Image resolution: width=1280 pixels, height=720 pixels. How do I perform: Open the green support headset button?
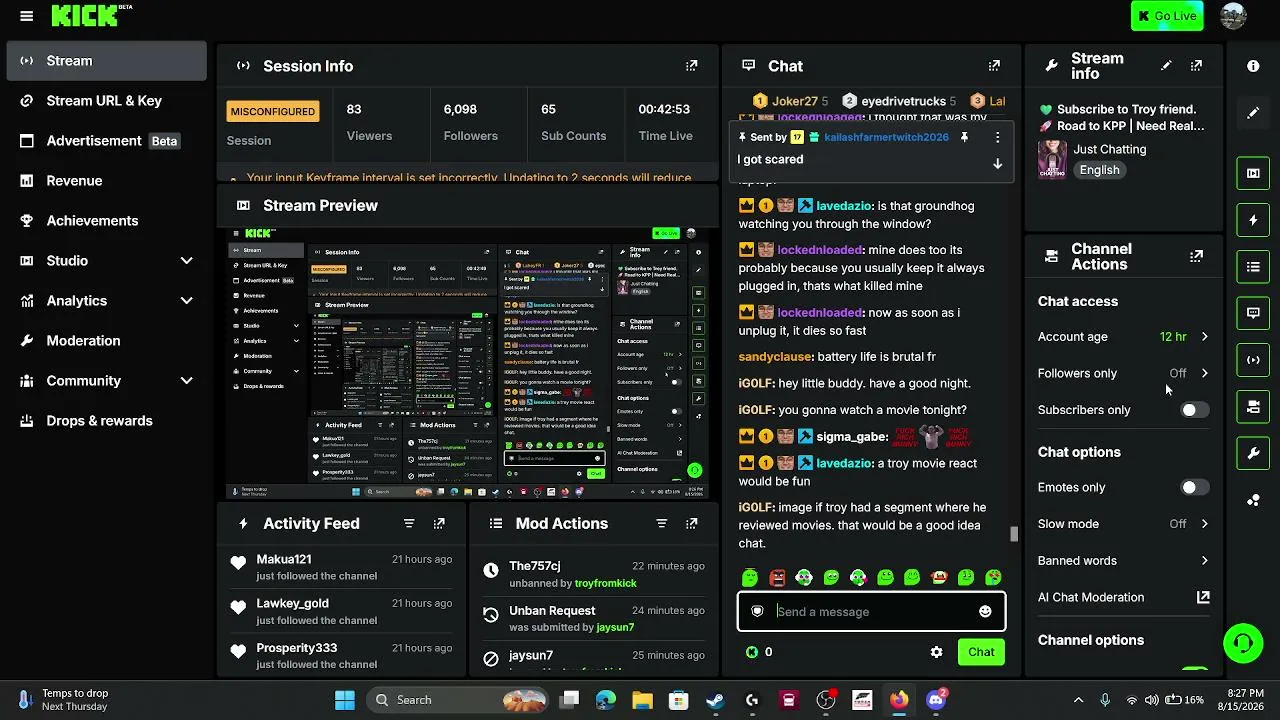click(1243, 643)
